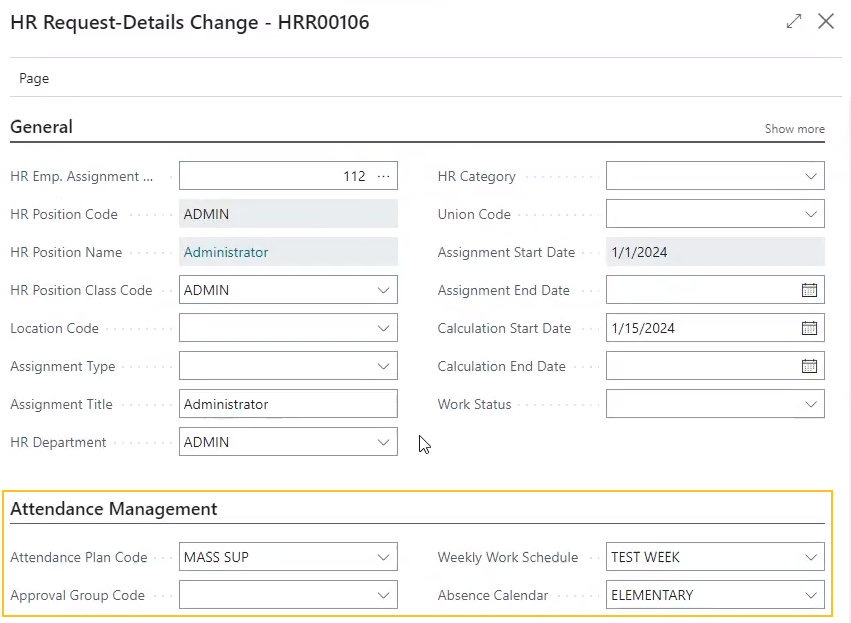Open the calendar picker for Calculation Start Date

click(810, 327)
